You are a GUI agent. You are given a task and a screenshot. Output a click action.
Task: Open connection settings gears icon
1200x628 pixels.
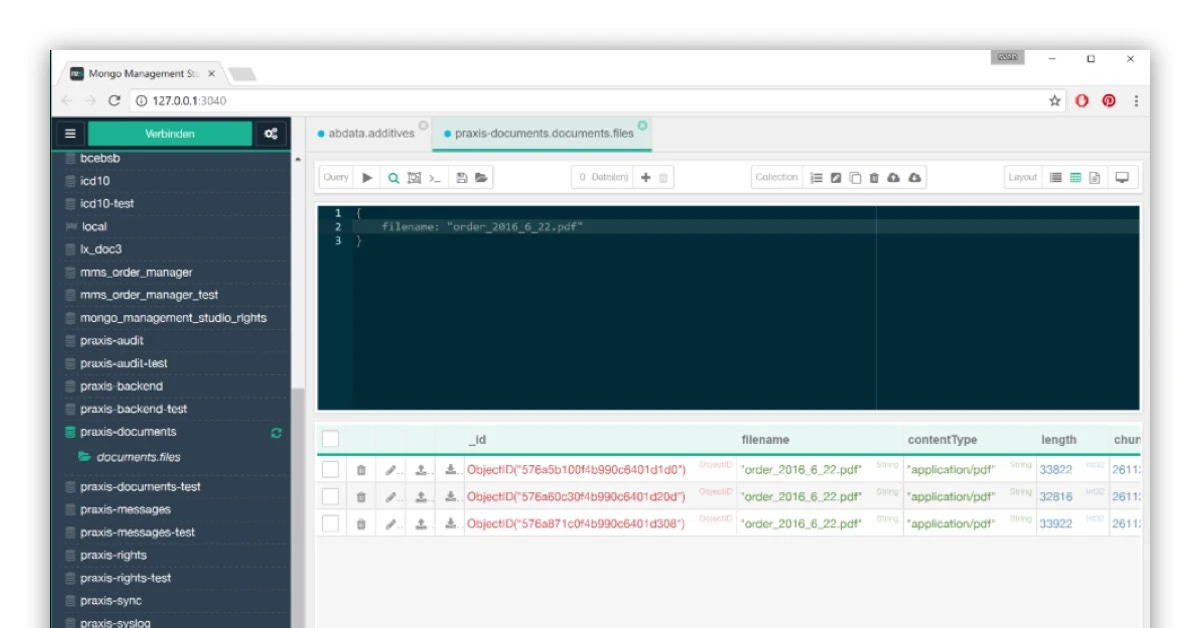pyautogui.click(x=271, y=134)
